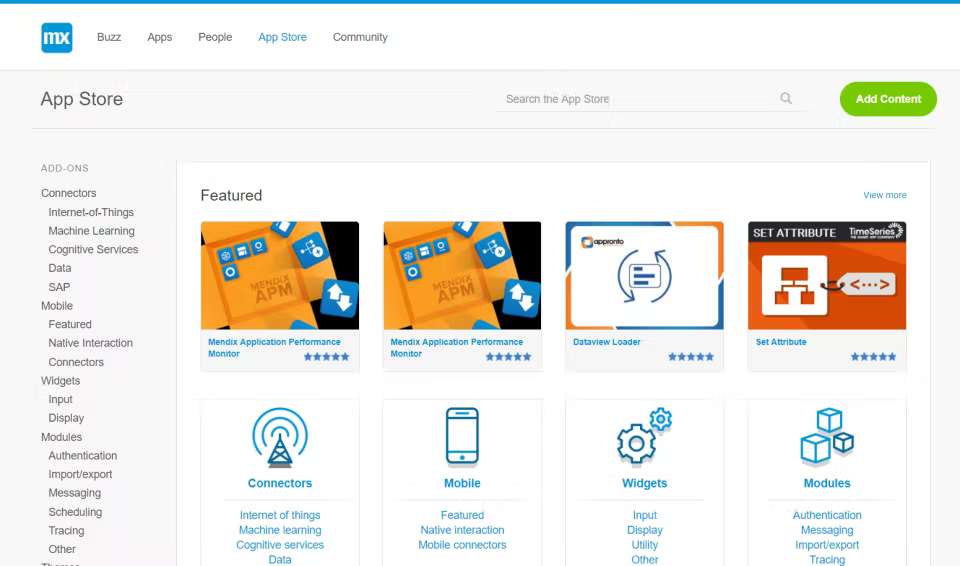Screen dimensions: 960x566
Task: Open the Dataview Loader thumbnail
Action: point(645,276)
